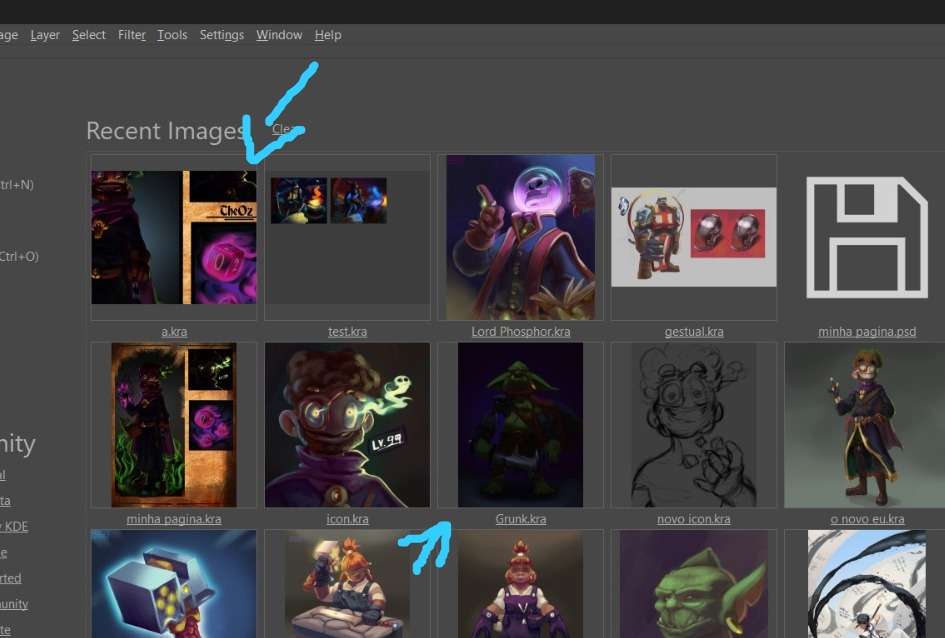Open the character in purple overalls thumbnail
Viewport: 945px width, 638px height.
521,584
